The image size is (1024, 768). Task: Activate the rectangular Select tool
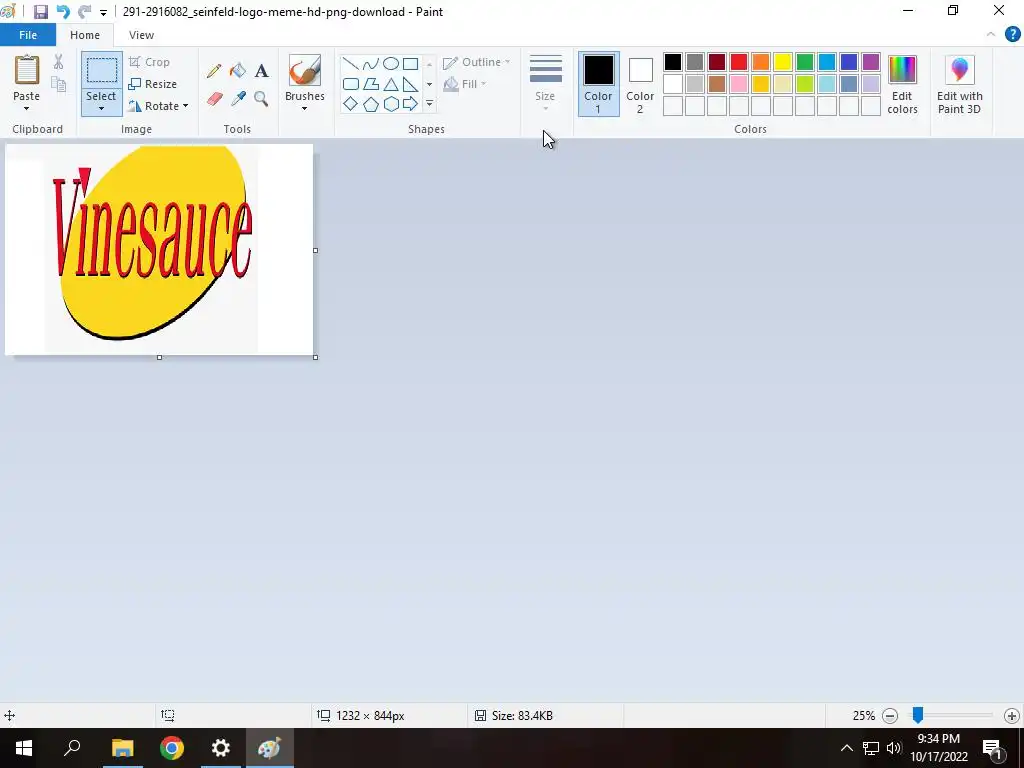pos(102,71)
